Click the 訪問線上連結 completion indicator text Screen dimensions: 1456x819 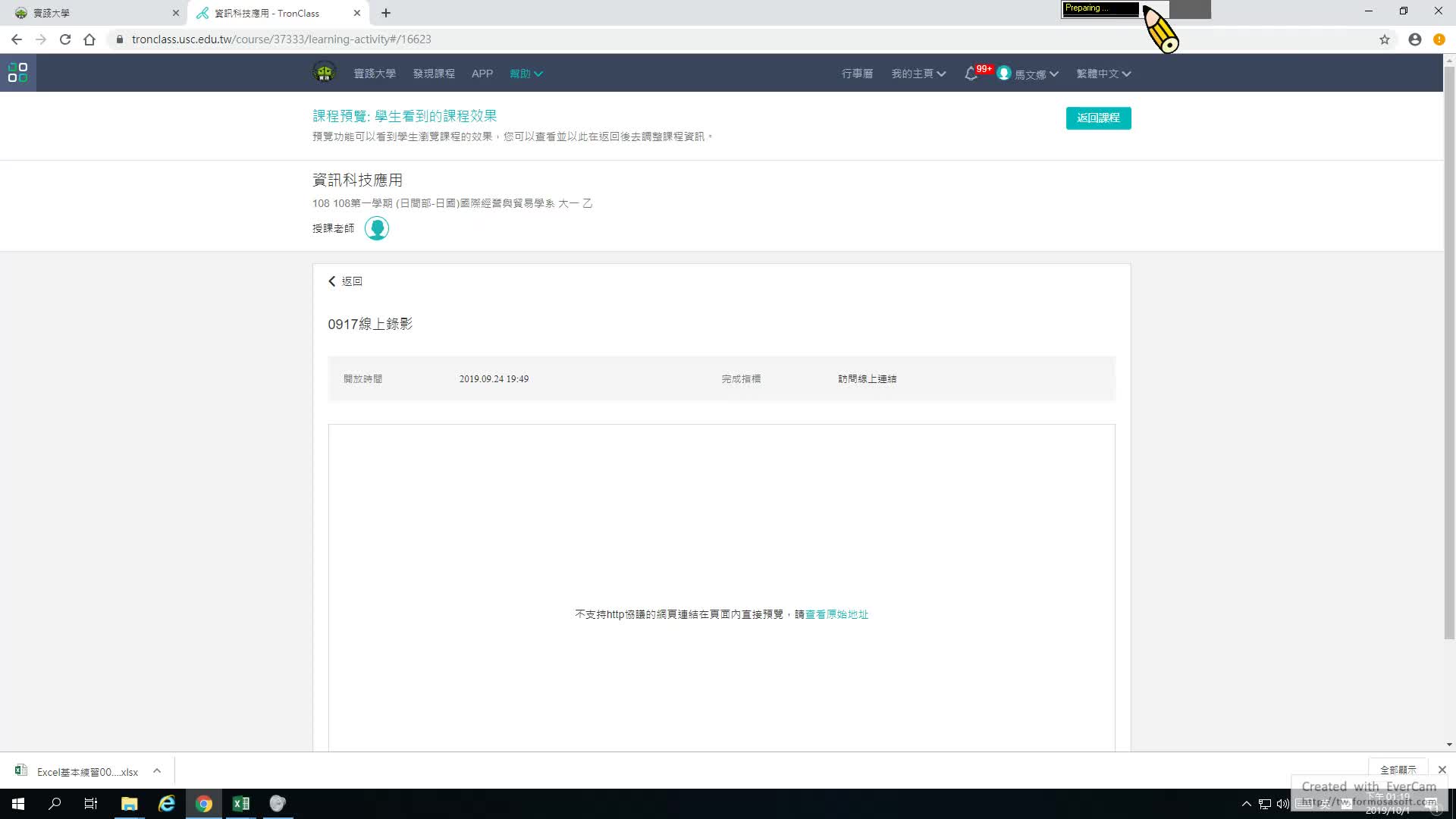tap(867, 378)
